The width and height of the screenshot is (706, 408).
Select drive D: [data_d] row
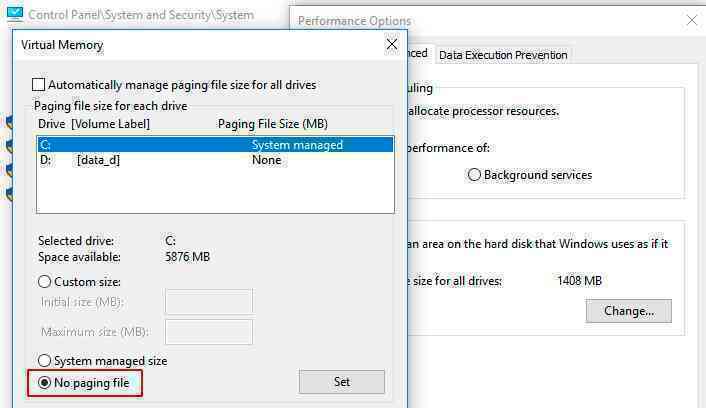[215, 160]
